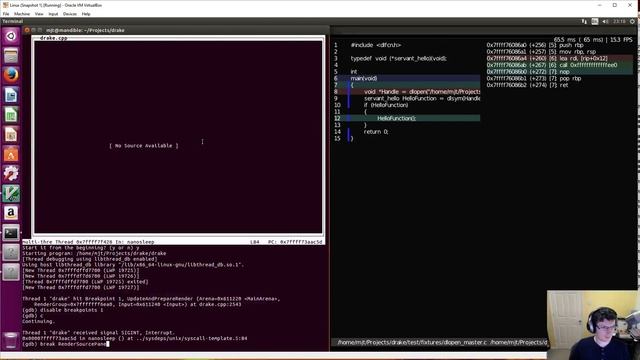Click disassembly line 'pop rbp'
Image resolution: width=640 pixels, height=360 pixels.
pos(534,78)
